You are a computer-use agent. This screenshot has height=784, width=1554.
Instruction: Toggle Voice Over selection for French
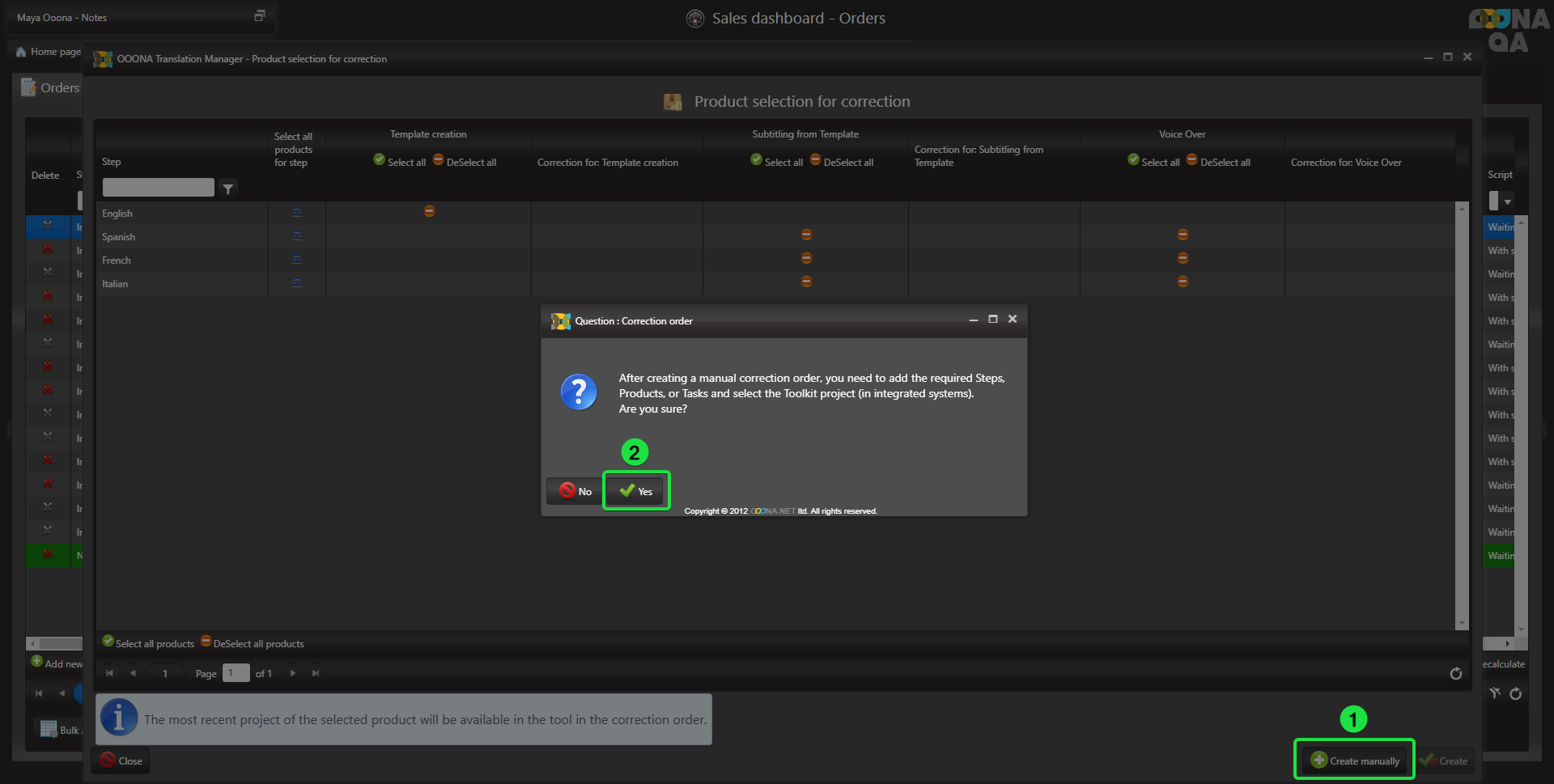point(1182,258)
